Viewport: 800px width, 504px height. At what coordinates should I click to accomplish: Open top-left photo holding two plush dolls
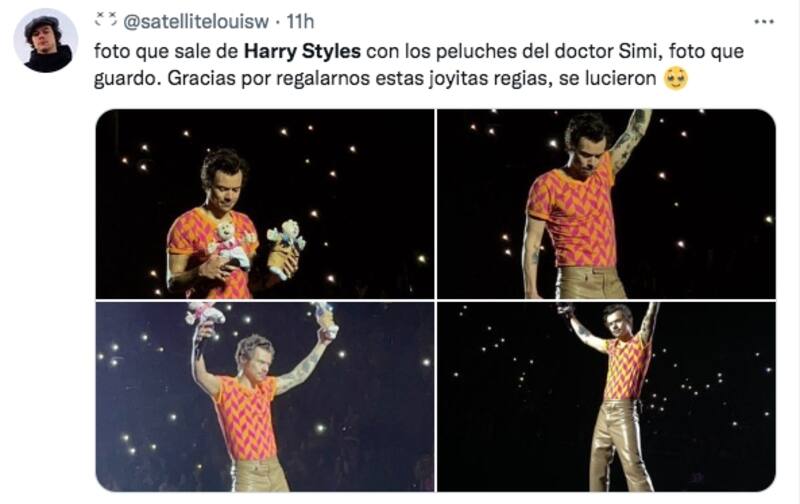coord(265,204)
